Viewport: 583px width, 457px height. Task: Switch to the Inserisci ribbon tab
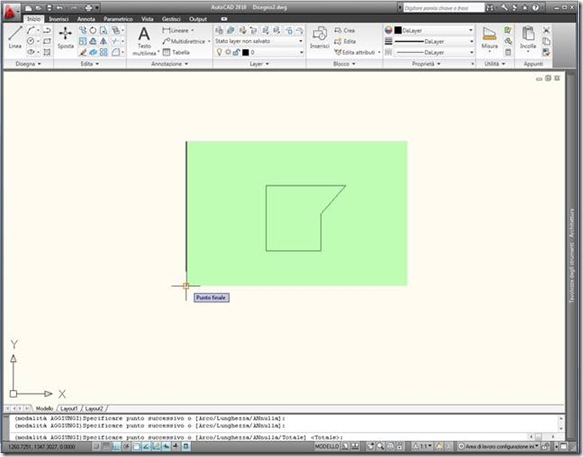pyautogui.click(x=59, y=19)
